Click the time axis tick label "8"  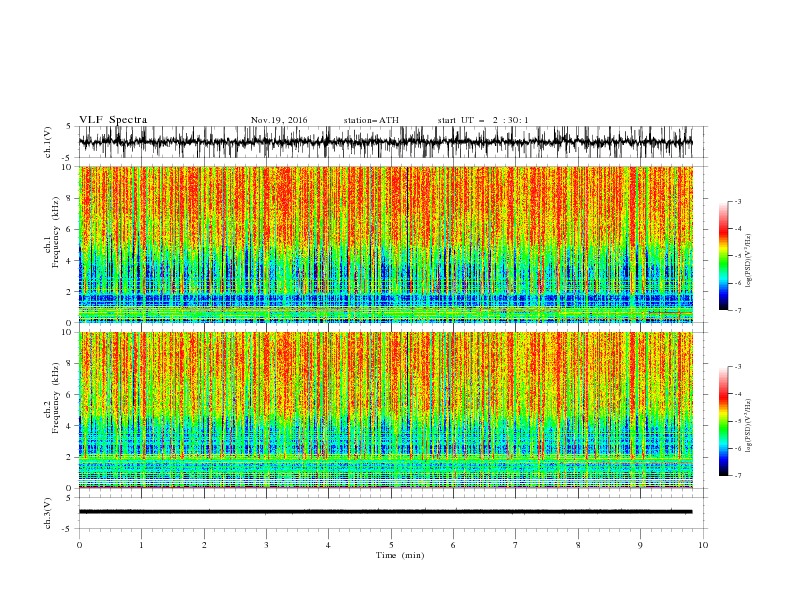point(578,545)
